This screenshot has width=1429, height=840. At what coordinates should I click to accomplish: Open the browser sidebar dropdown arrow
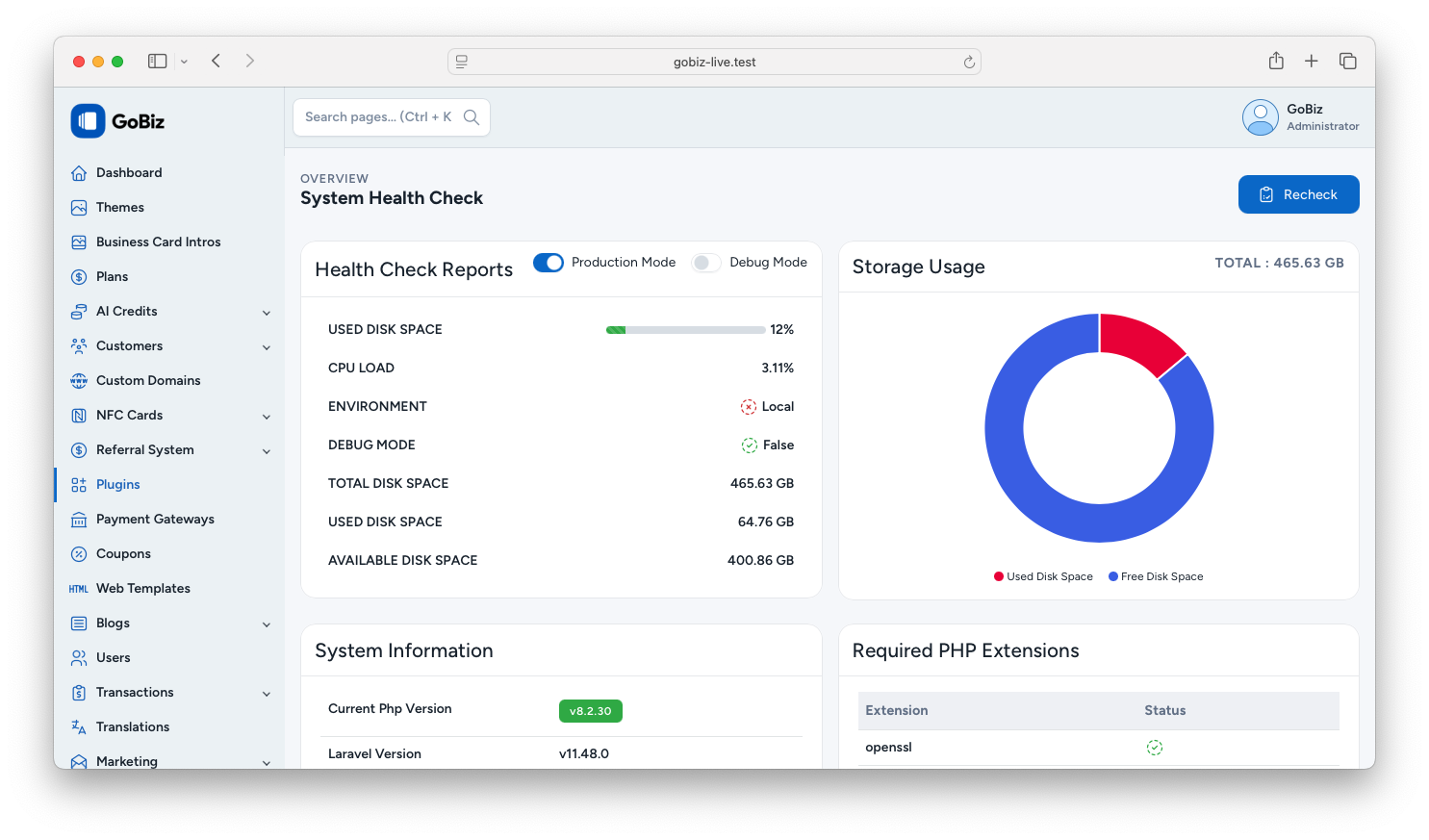pos(184,62)
